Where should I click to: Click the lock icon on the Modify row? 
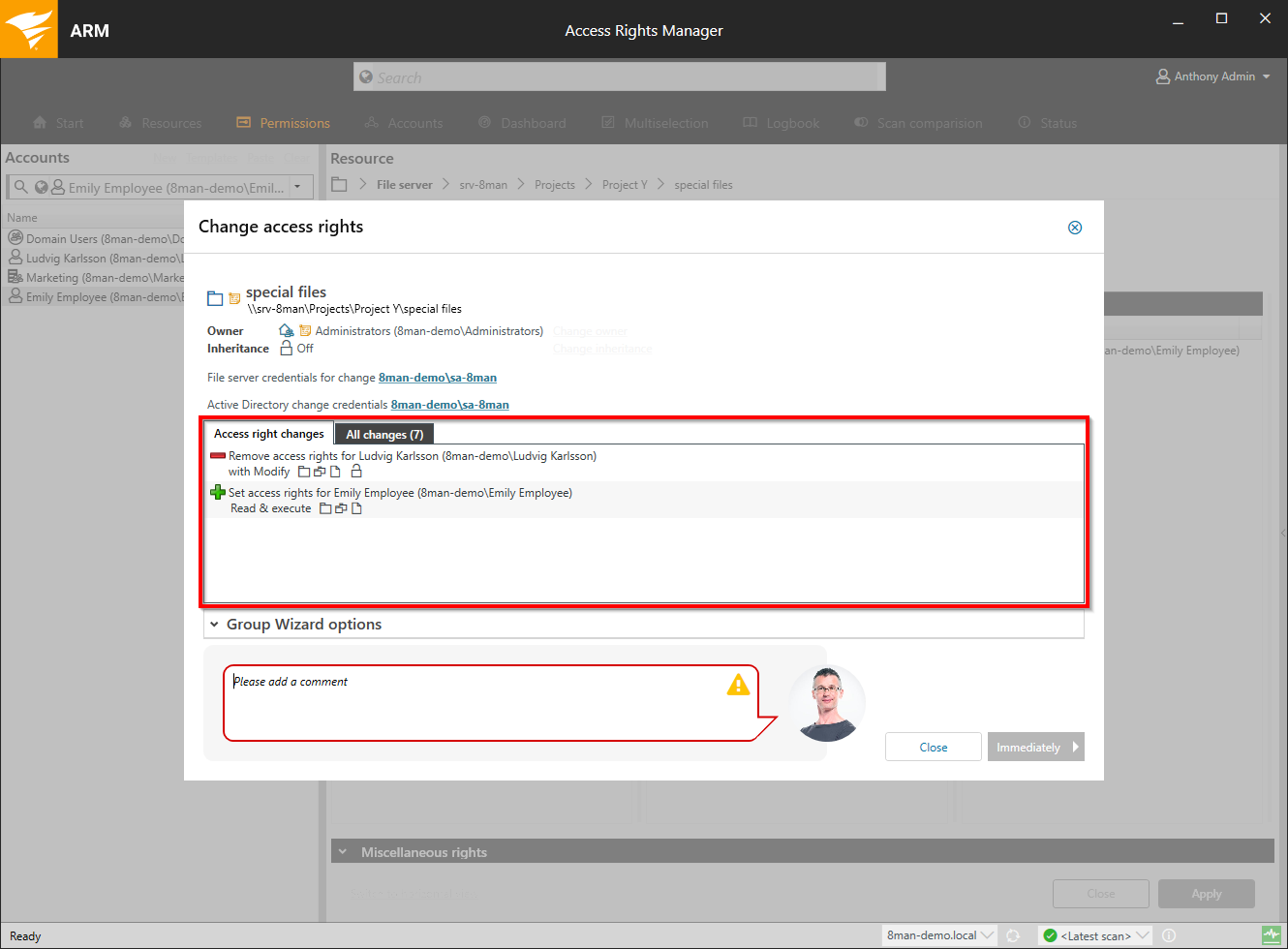[x=356, y=472]
